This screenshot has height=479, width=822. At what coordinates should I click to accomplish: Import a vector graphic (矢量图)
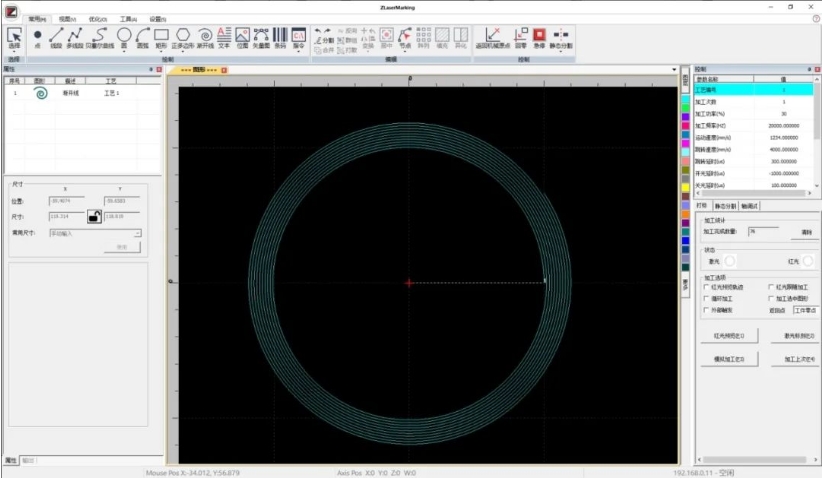tap(261, 38)
